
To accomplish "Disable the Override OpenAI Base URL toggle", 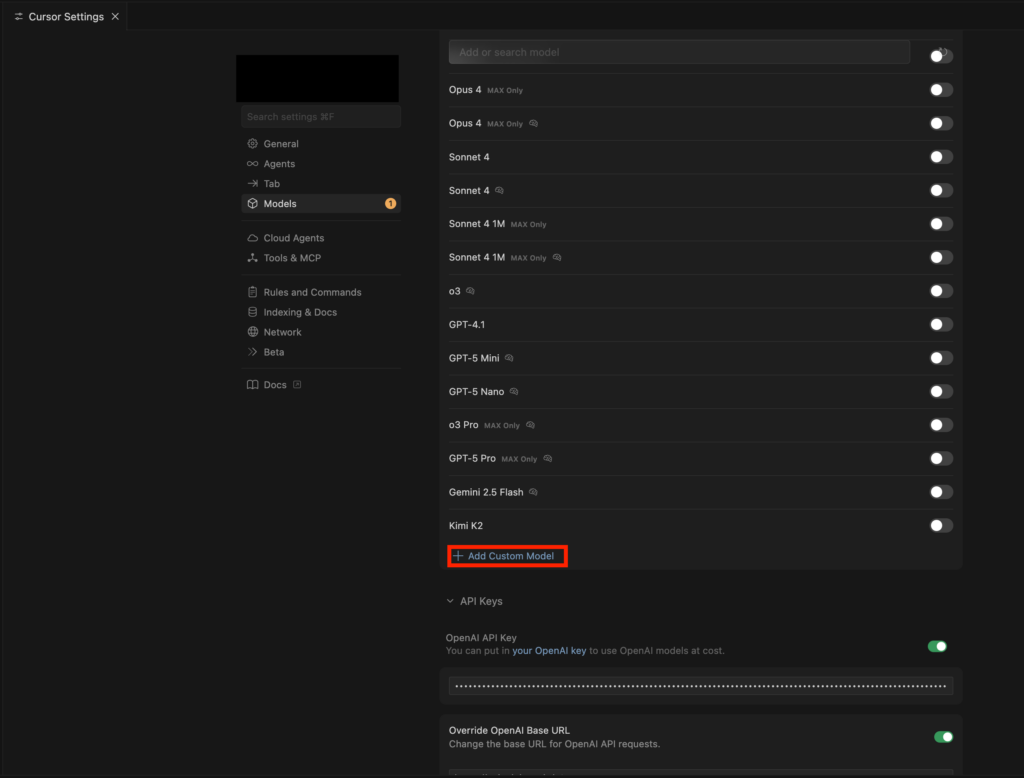I will pos(942,737).
